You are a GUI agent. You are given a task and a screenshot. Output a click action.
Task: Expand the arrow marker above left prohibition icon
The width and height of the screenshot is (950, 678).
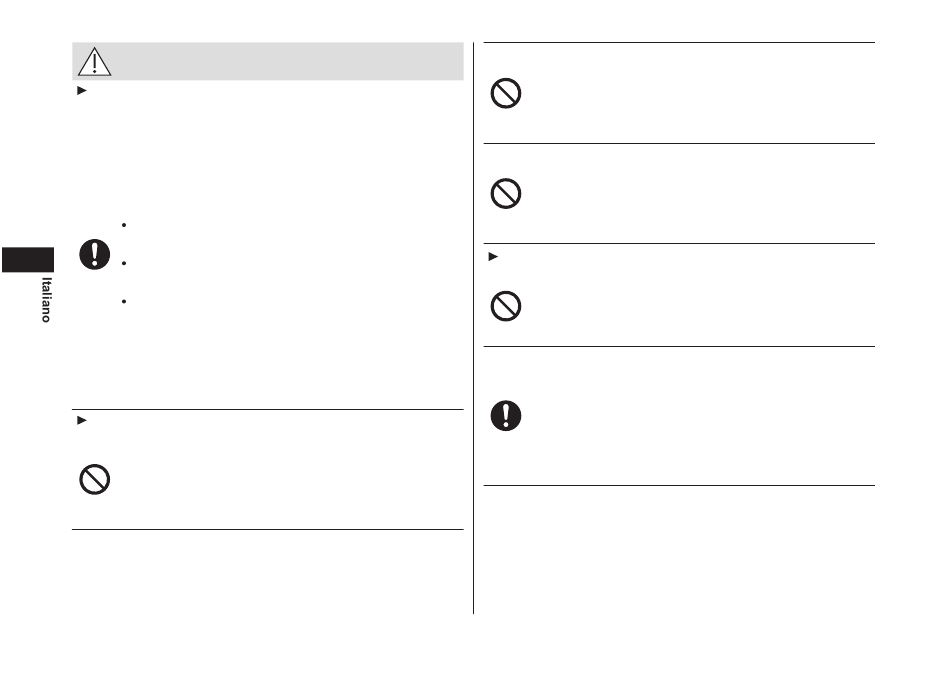click(82, 420)
